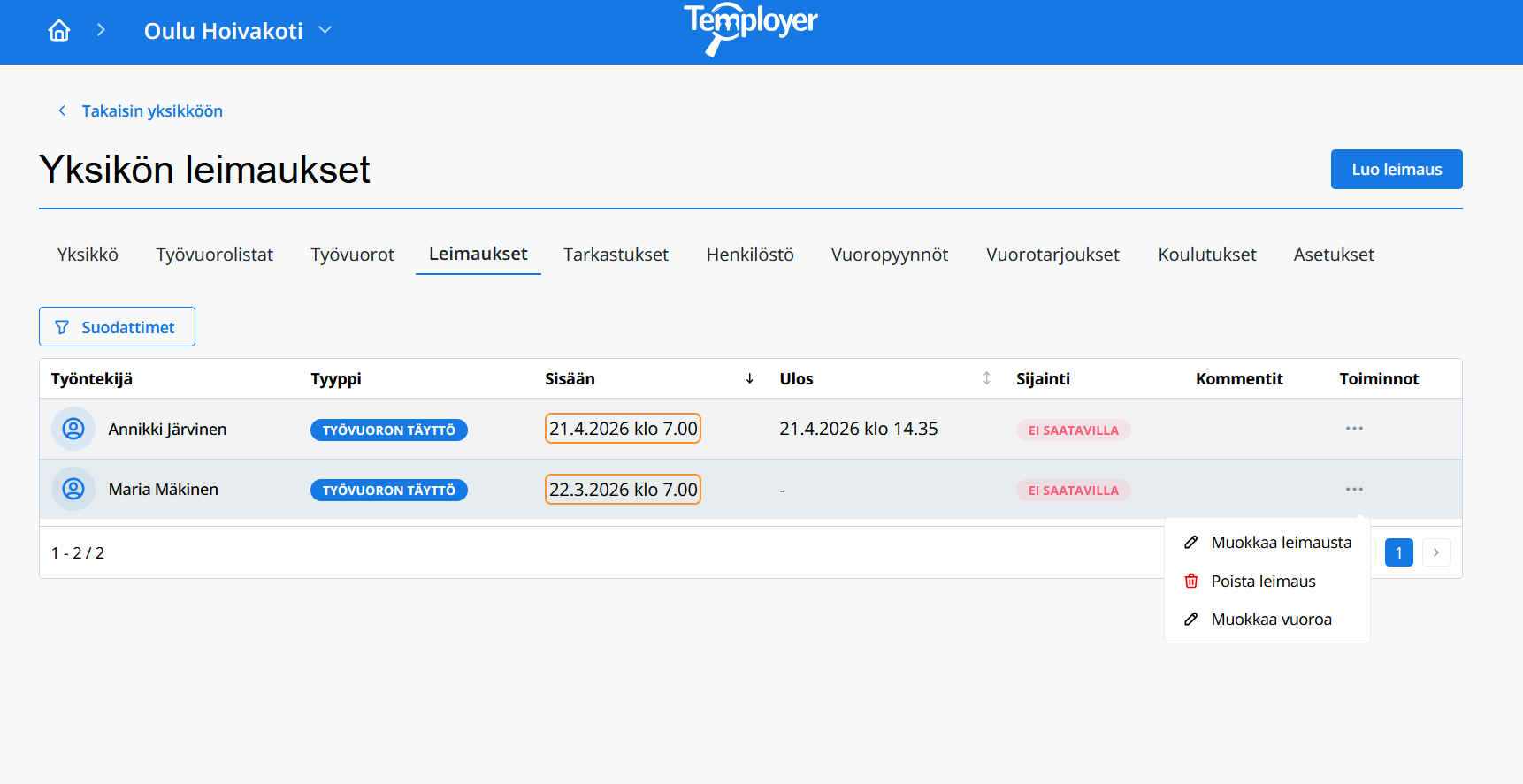The width and height of the screenshot is (1523, 784).
Task: Open the Tarkastukset tab
Action: 616,255
